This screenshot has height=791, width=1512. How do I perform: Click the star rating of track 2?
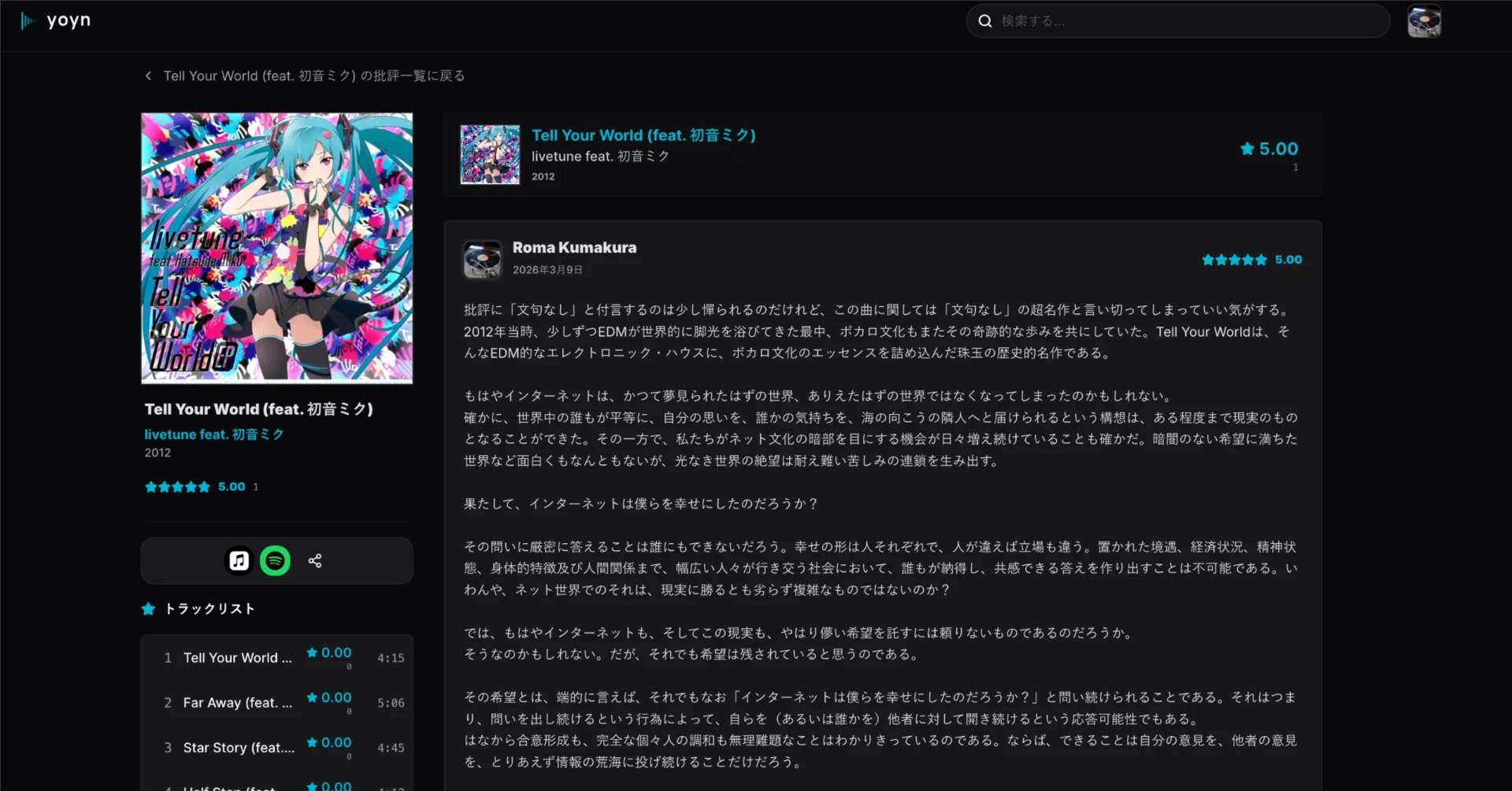coord(329,698)
